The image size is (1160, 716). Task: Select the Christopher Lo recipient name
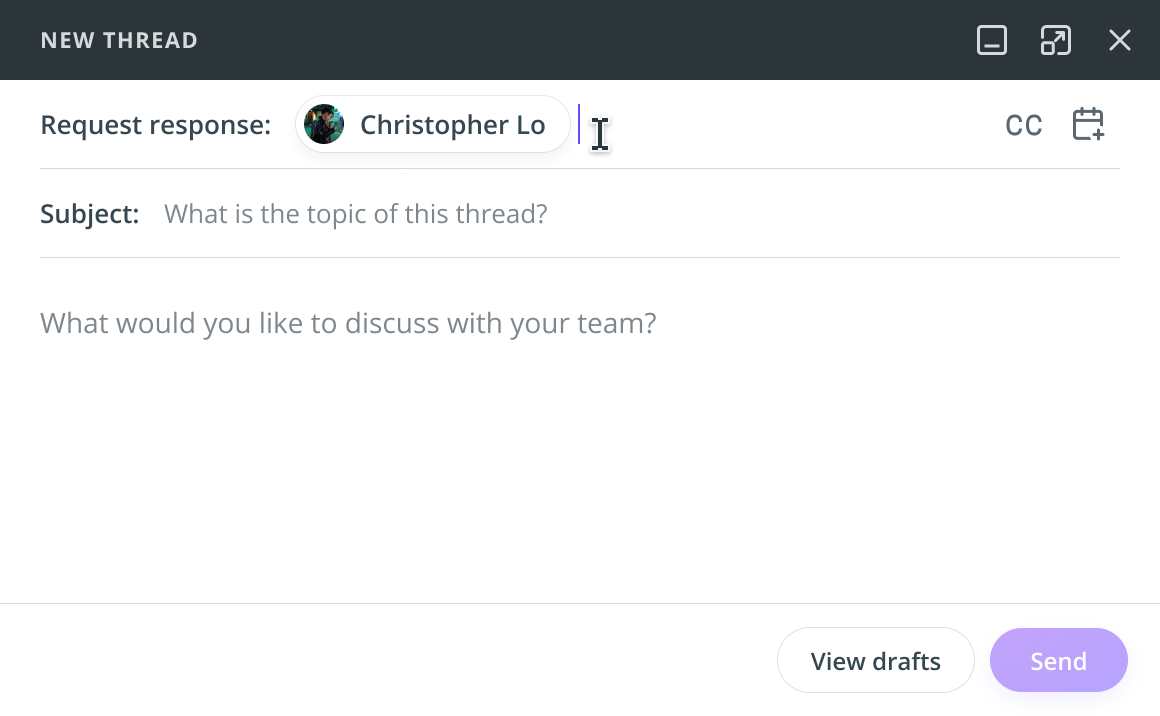click(452, 125)
